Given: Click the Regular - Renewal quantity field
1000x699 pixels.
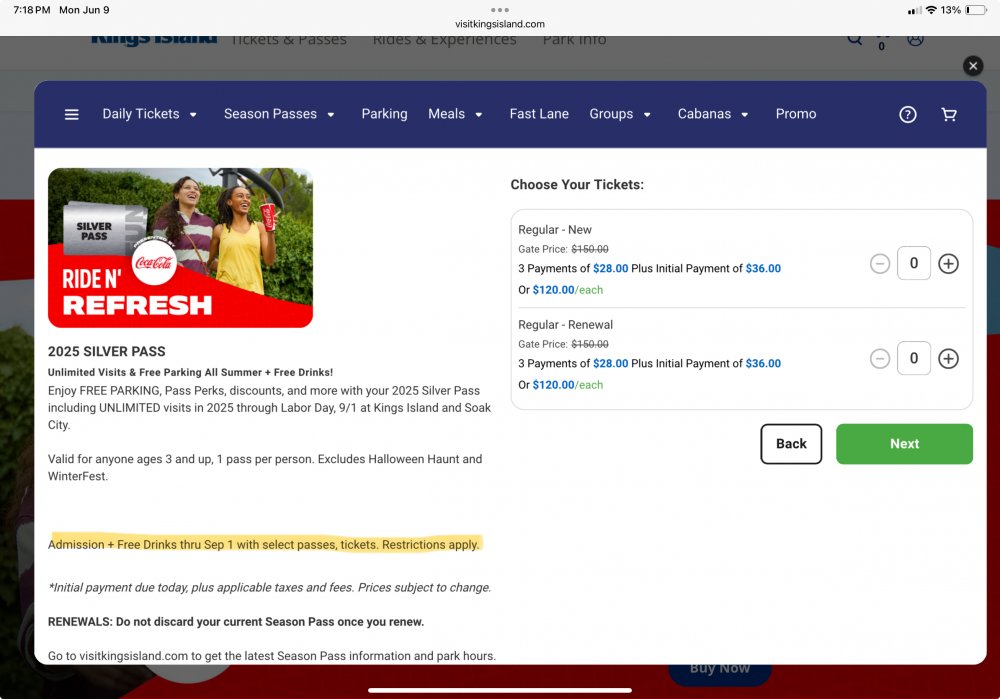Looking at the screenshot, I should (914, 358).
